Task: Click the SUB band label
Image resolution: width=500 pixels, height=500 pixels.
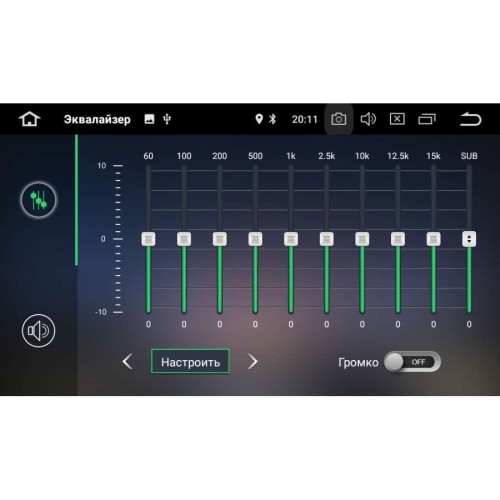Action: point(469,156)
